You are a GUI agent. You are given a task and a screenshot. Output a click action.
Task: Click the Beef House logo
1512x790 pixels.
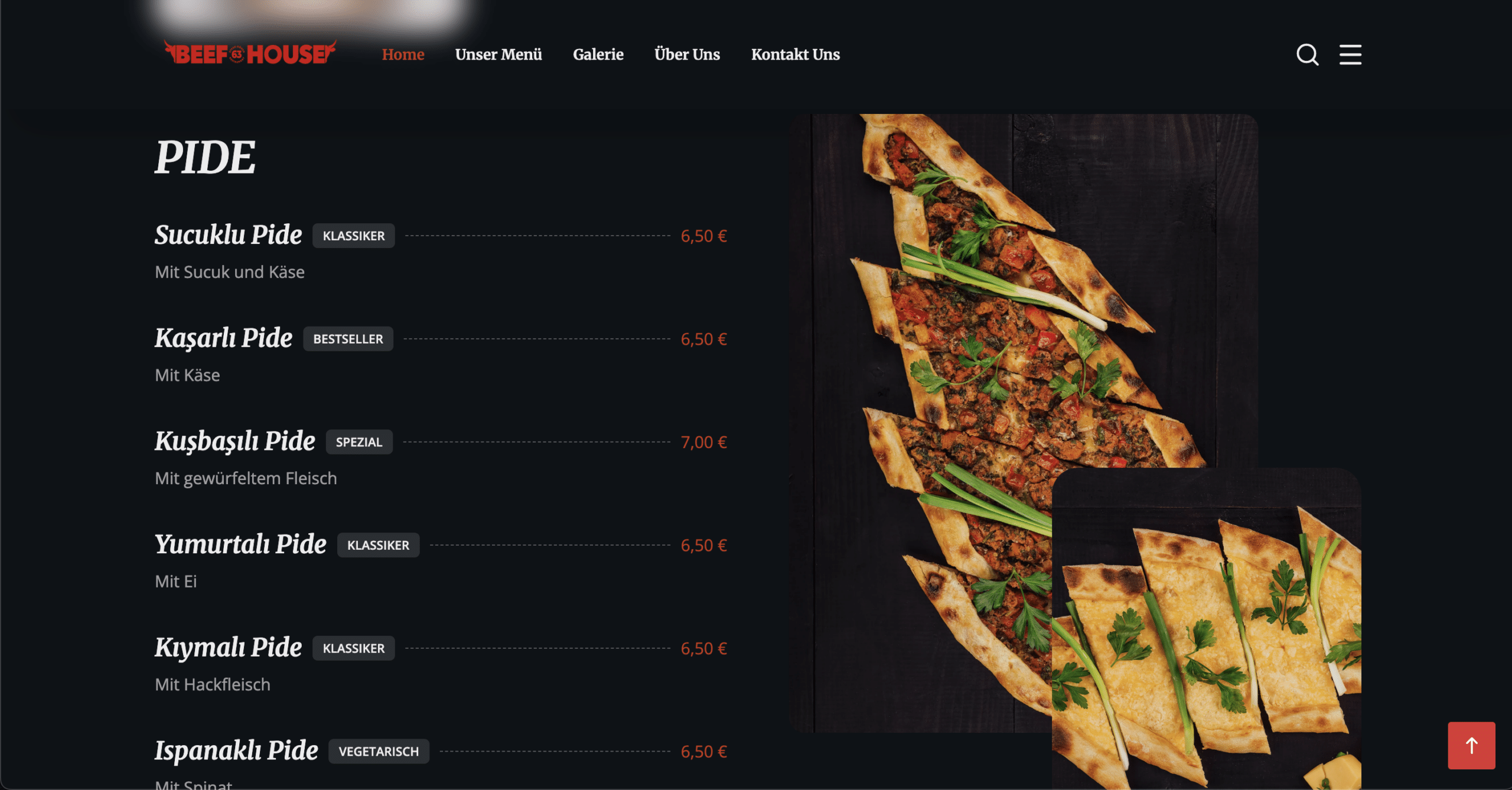coord(250,53)
